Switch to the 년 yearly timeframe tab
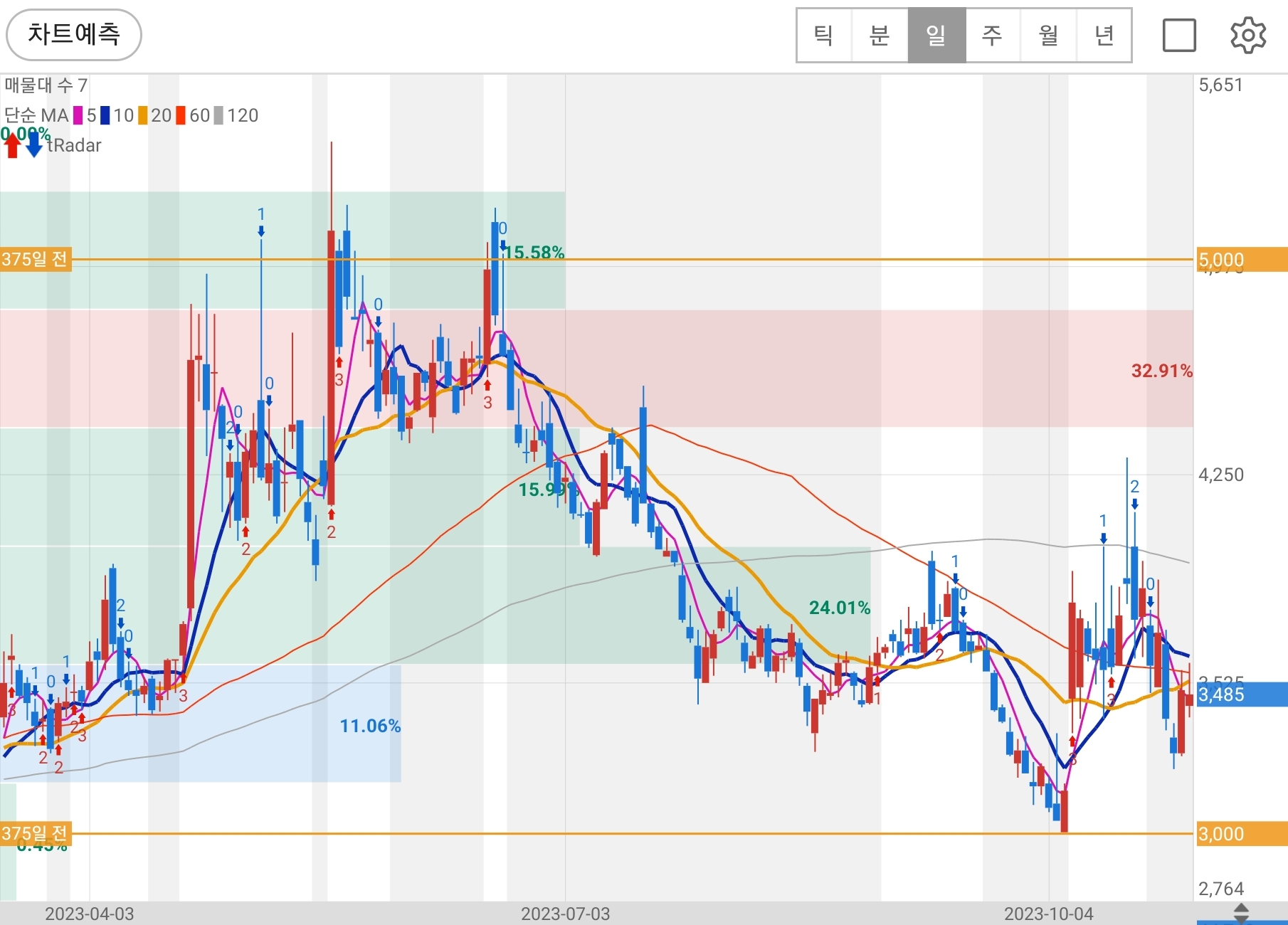This screenshot has height=925, width=1288. point(1104,36)
